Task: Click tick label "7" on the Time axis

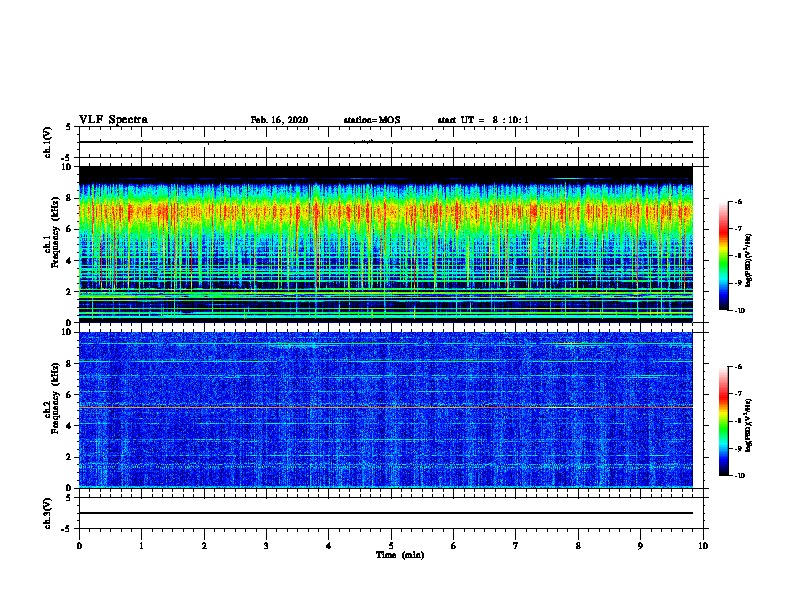Action: 516,546
